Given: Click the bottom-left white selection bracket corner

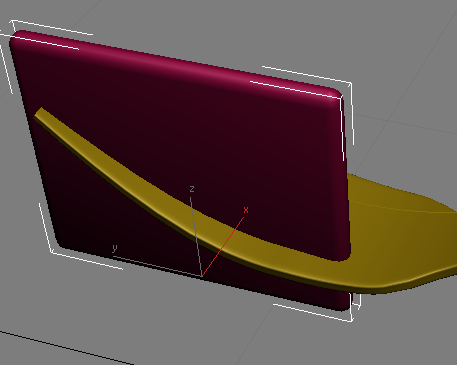Looking at the screenshot, I should [53, 252].
